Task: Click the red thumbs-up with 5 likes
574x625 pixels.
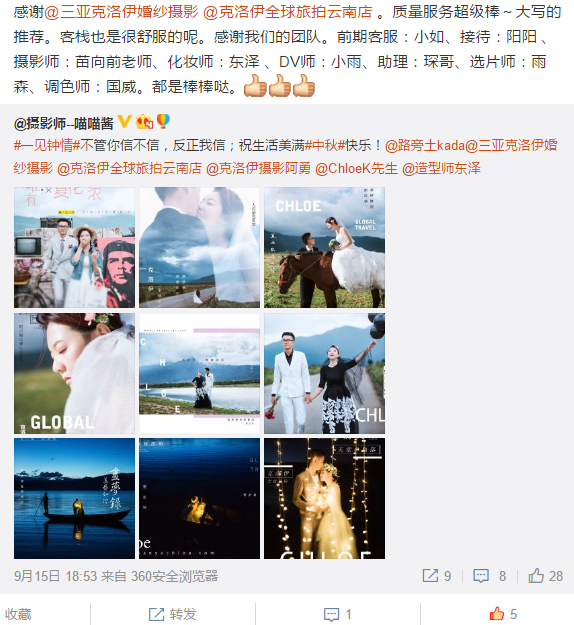Action: [x=497, y=614]
